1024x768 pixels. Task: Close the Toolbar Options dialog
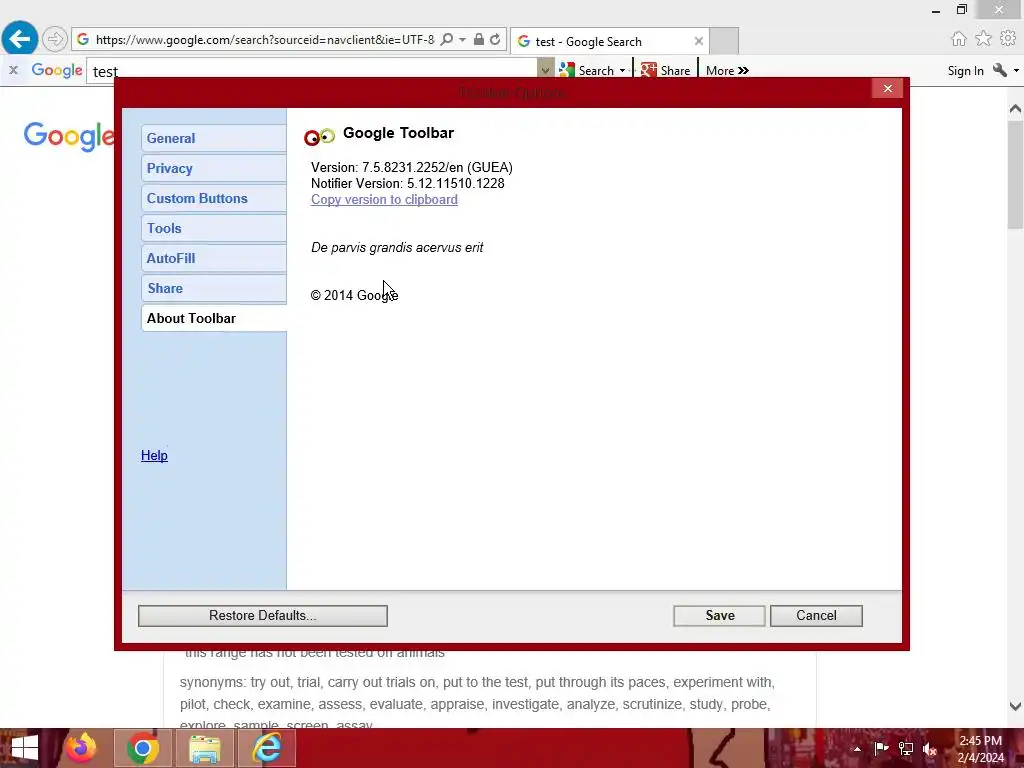click(888, 88)
